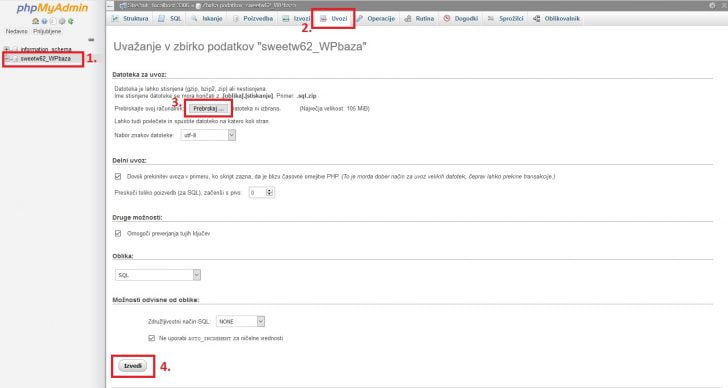Click the Izvedi button
This screenshot has width=728, height=388.
pyautogui.click(x=133, y=366)
